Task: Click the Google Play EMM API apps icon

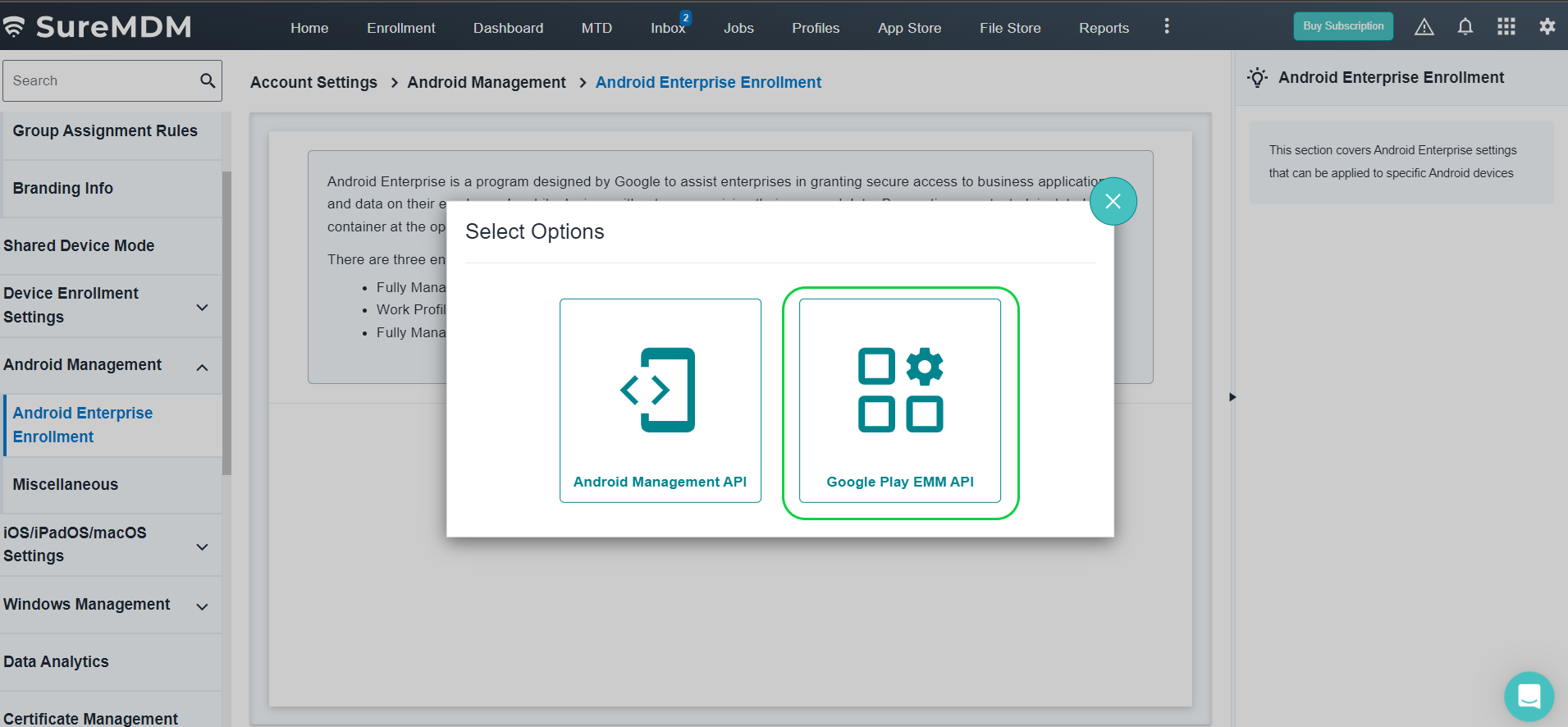Action: [x=900, y=390]
